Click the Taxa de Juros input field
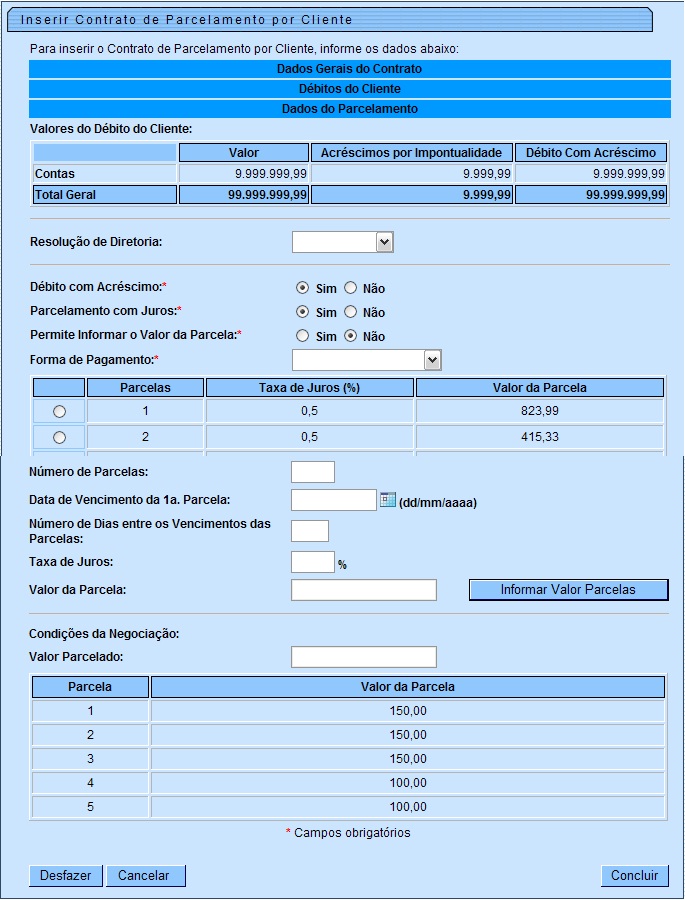This screenshot has width=685, height=900. (312, 562)
